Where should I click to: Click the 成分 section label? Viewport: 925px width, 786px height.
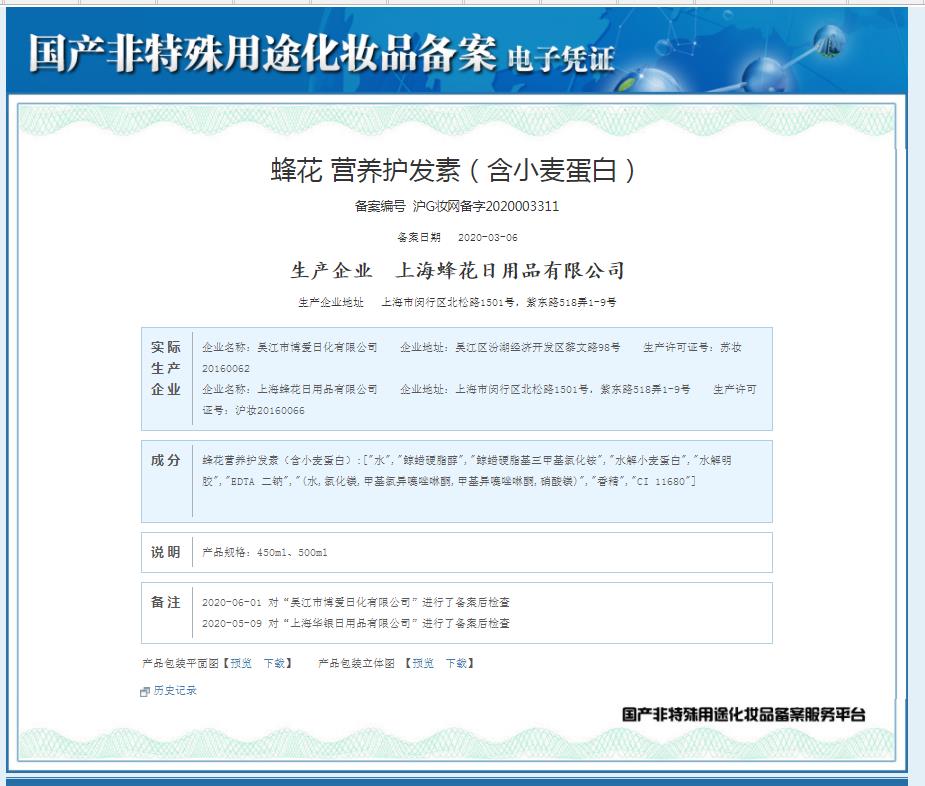166,460
